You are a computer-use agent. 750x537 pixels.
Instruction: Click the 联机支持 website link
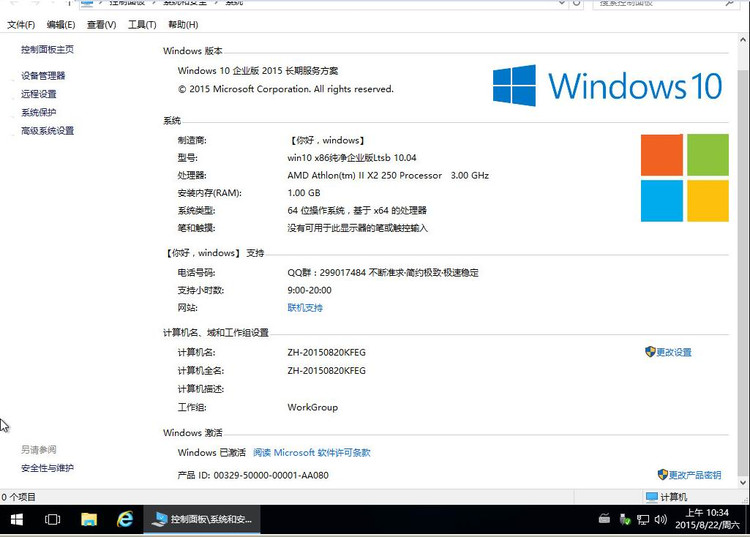pos(305,307)
